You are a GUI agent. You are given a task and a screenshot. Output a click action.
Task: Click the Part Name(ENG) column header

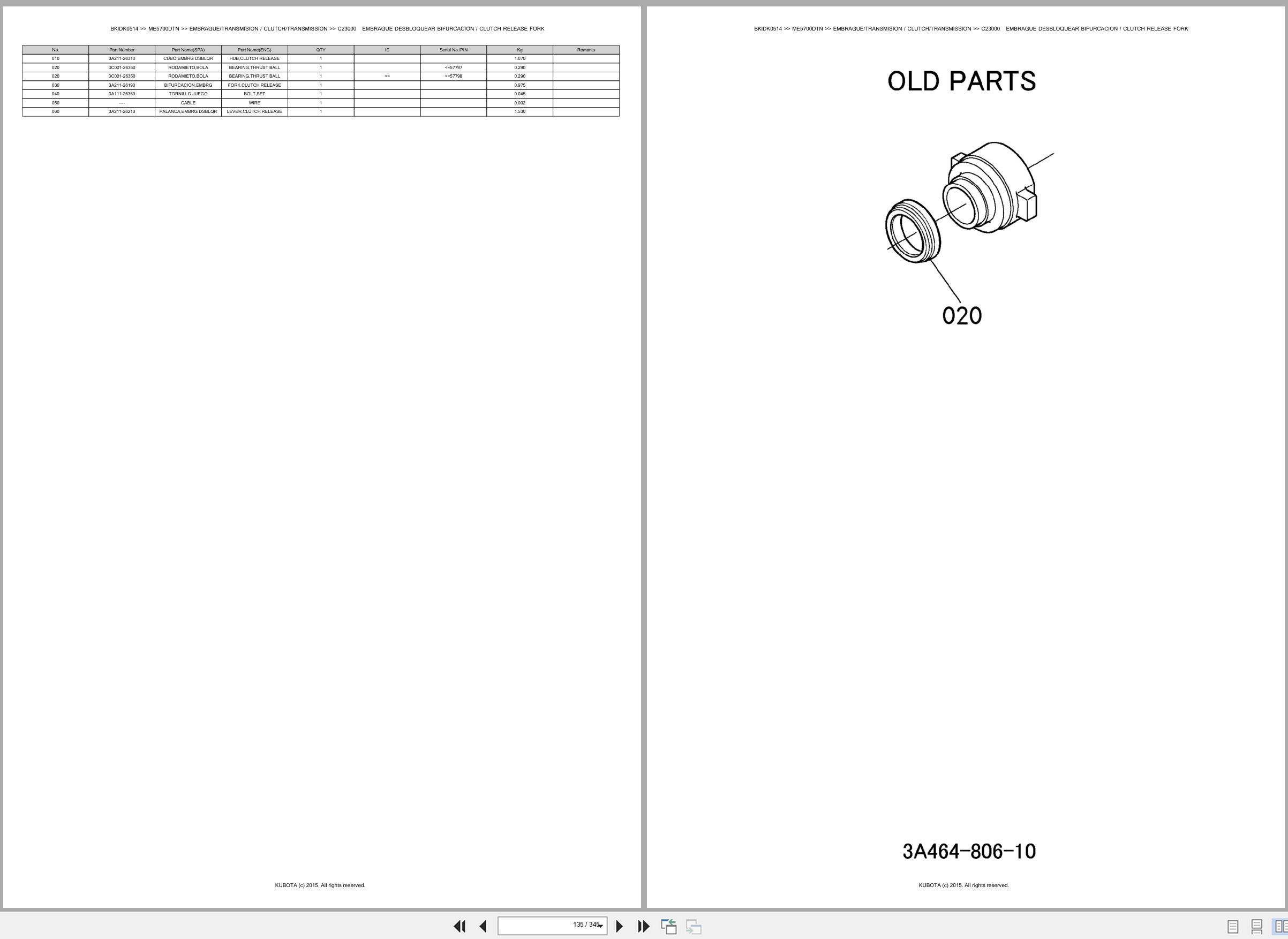click(254, 50)
